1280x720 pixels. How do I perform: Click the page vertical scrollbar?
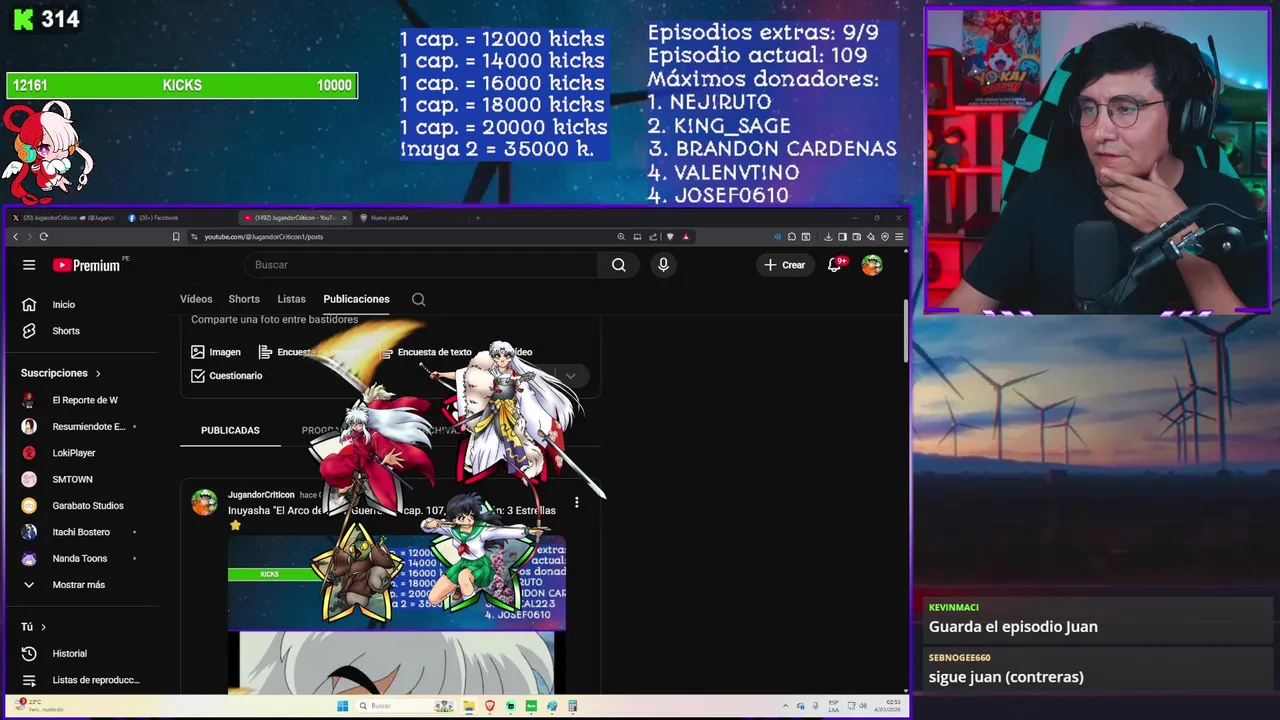pyautogui.click(x=906, y=332)
